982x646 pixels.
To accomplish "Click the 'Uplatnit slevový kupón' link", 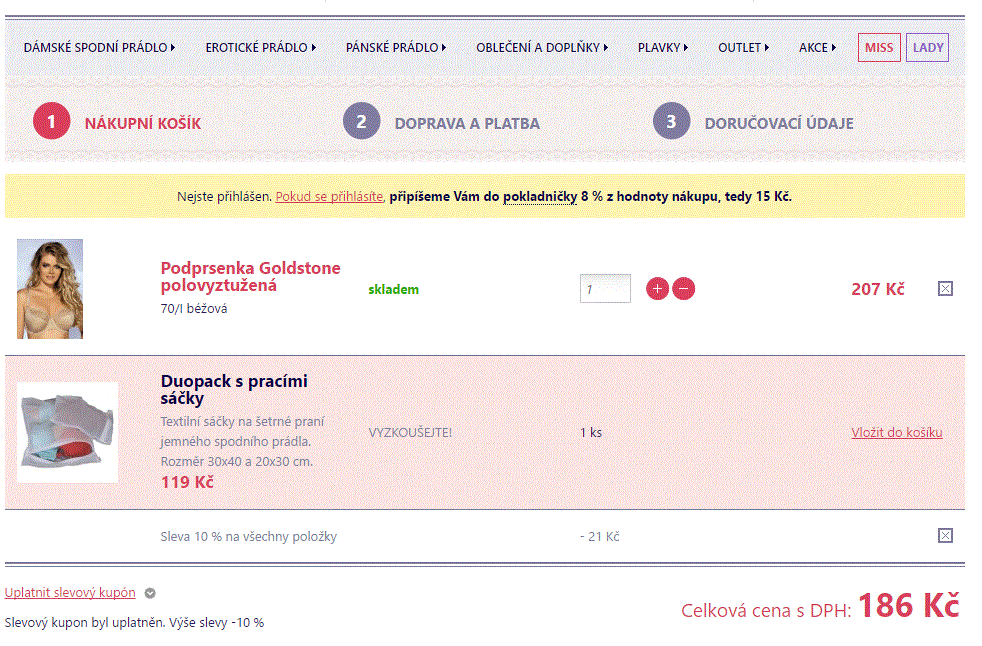I will tap(70, 592).
